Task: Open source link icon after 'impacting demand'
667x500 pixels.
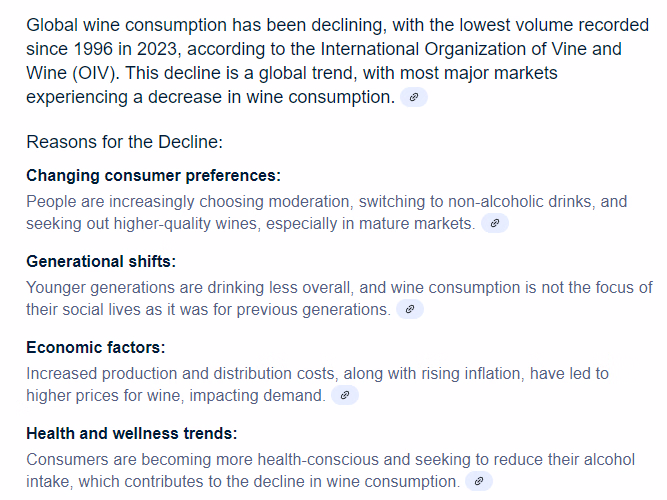Action: (x=345, y=395)
